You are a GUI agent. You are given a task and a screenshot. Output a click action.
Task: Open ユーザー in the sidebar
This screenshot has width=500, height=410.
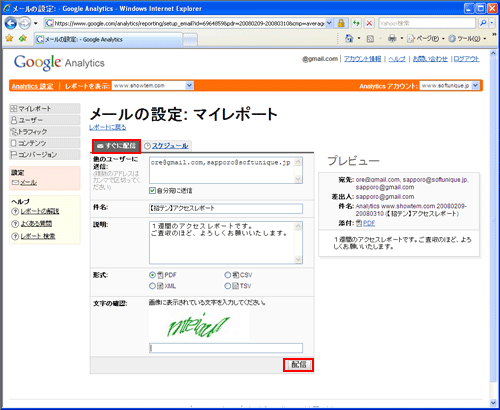[x=45, y=120]
